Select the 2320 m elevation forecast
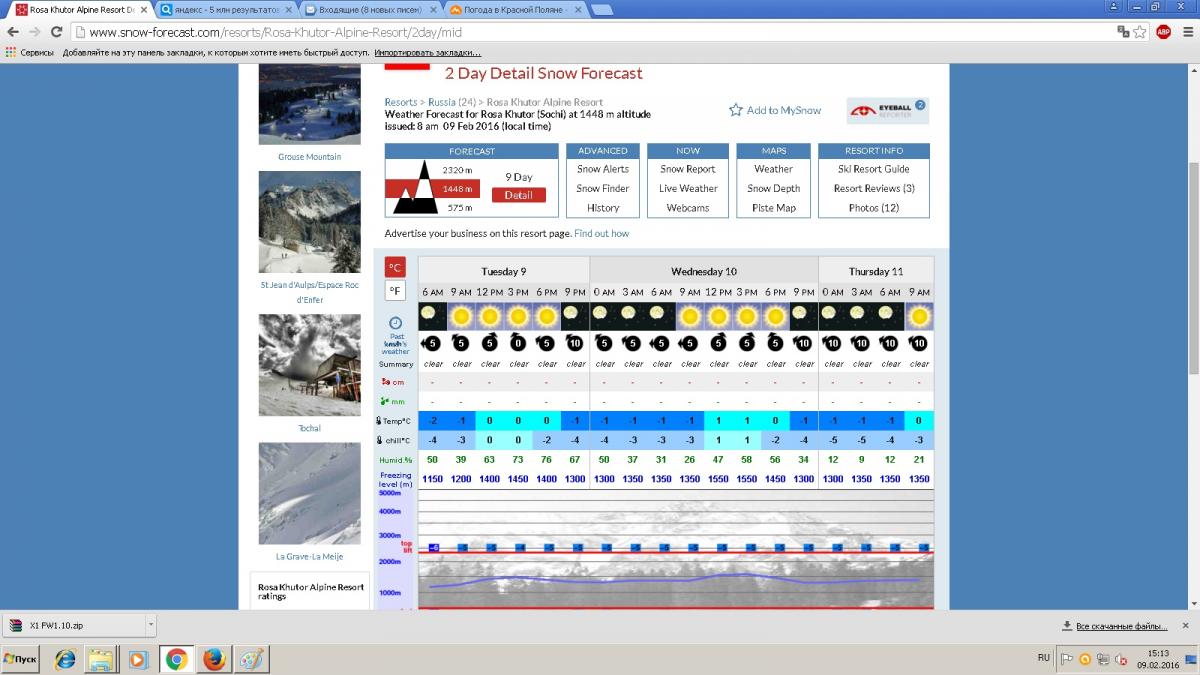 click(x=458, y=170)
